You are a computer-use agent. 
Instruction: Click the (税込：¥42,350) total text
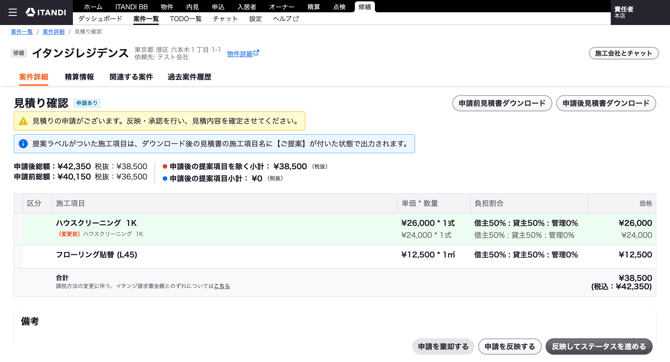click(x=622, y=287)
